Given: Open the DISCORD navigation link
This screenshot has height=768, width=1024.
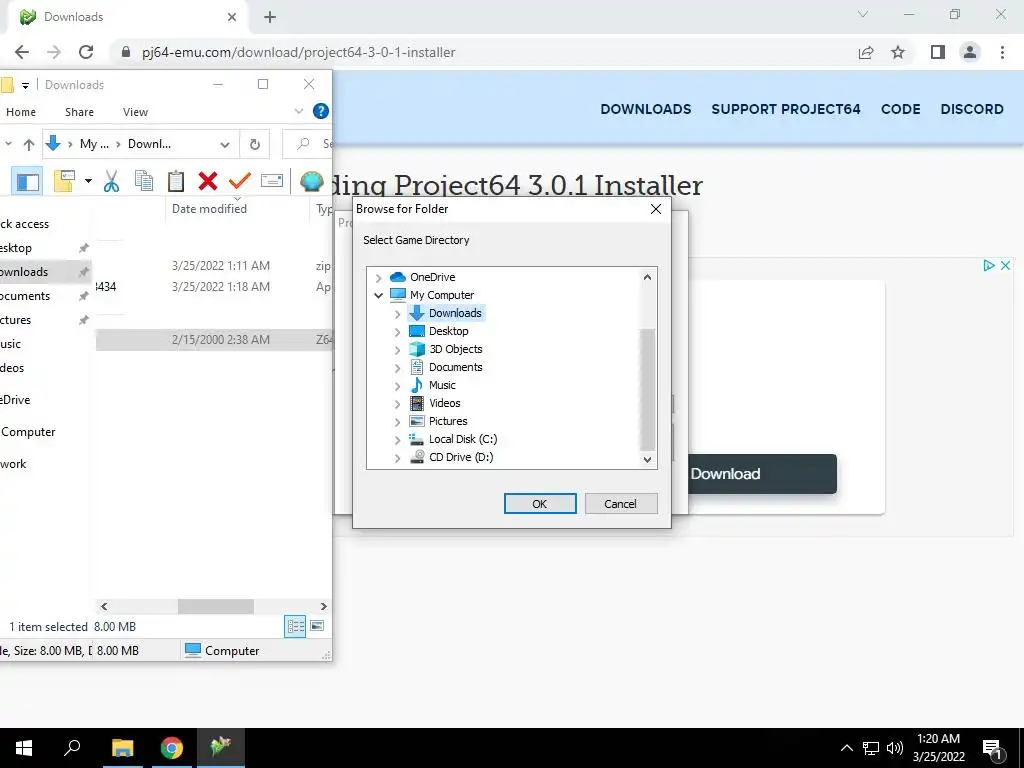Looking at the screenshot, I should coord(972,109).
